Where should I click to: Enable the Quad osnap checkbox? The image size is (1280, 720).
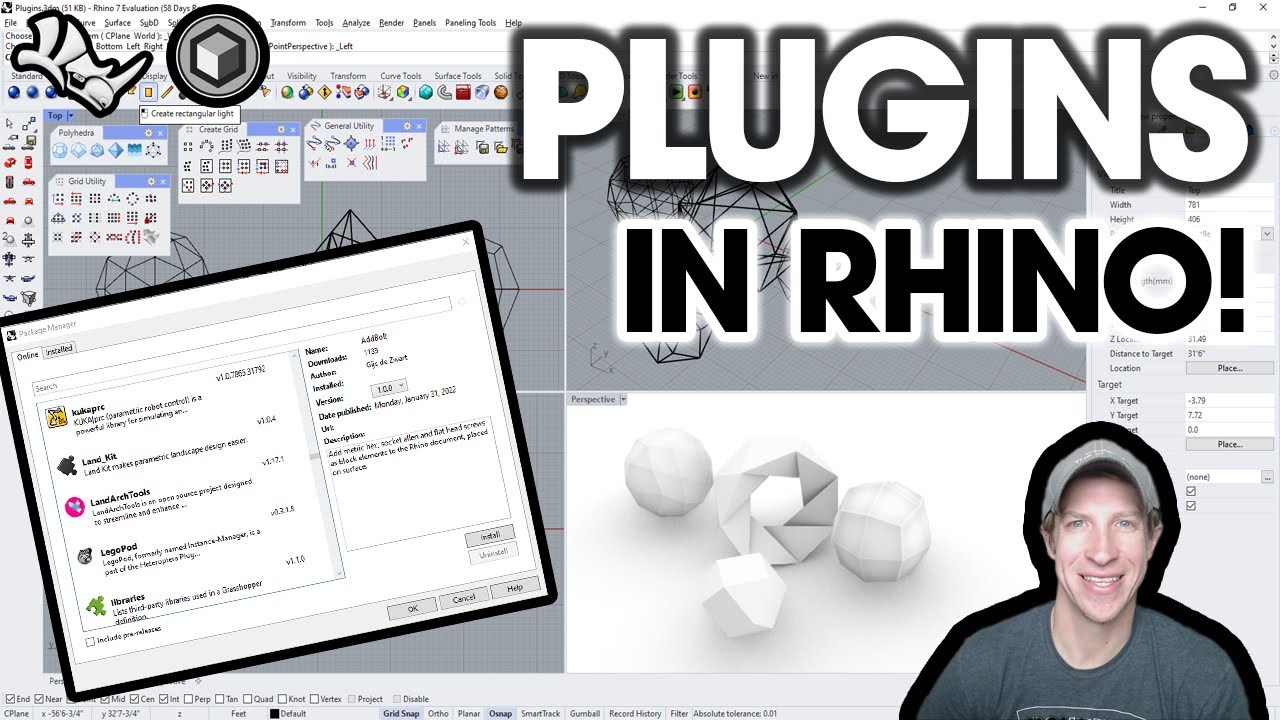click(247, 699)
